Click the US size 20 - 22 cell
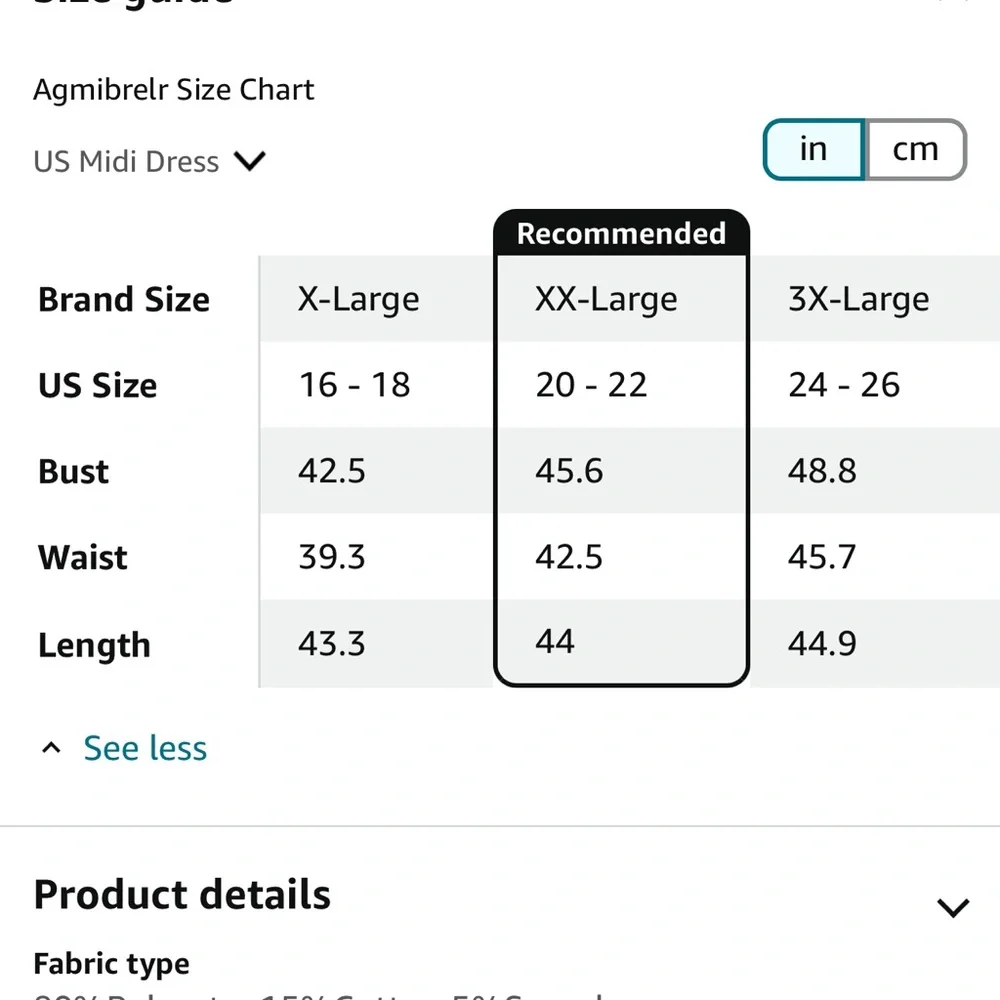 pyautogui.click(x=591, y=385)
